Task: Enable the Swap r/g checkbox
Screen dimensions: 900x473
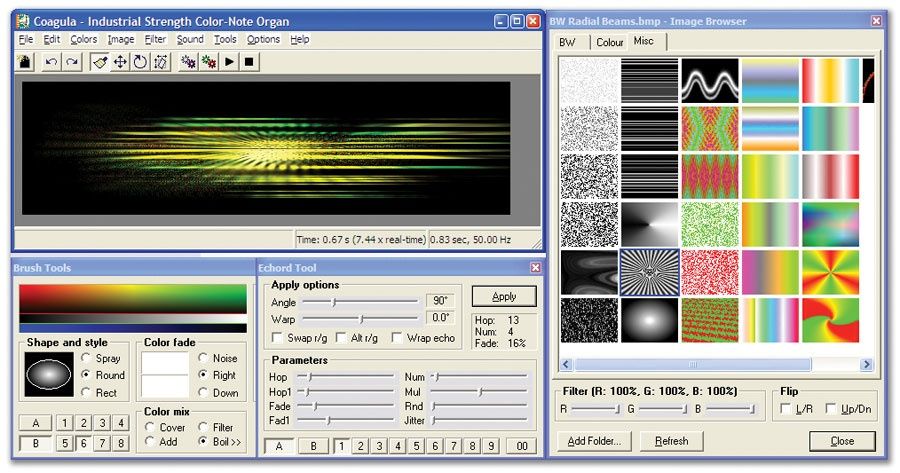Action: tap(279, 338)
